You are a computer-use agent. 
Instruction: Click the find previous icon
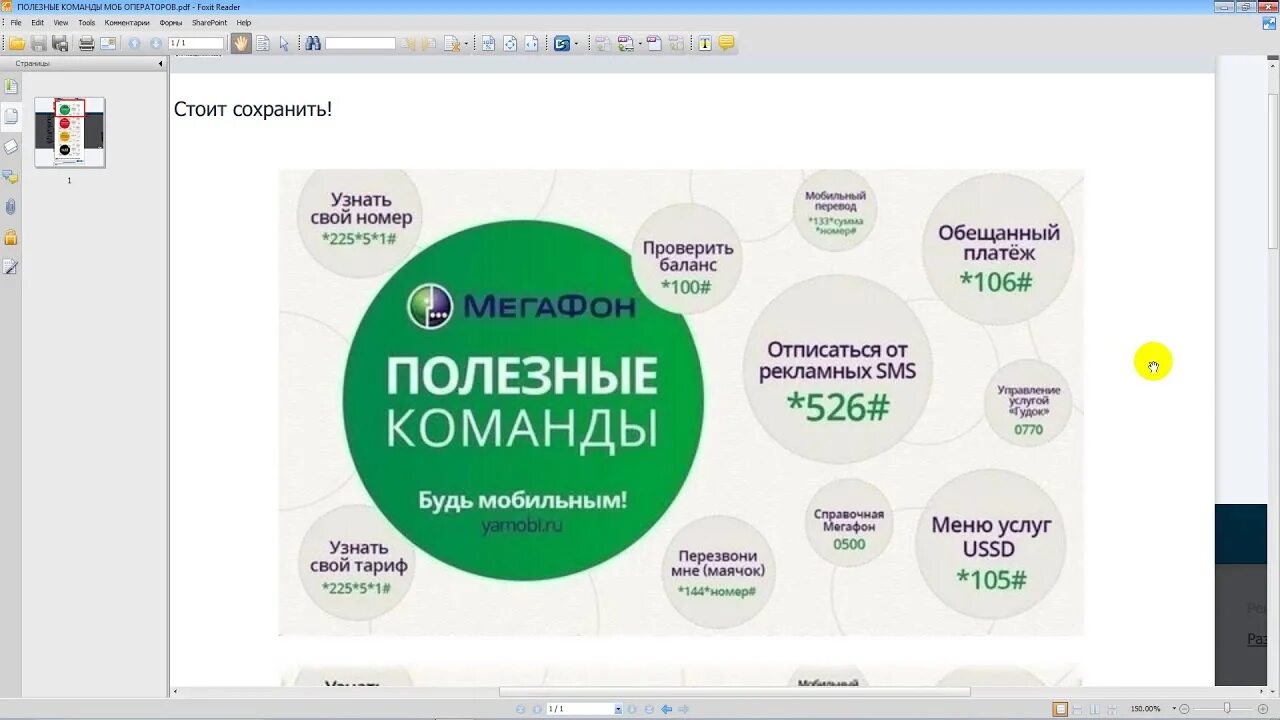pos(409,43)
